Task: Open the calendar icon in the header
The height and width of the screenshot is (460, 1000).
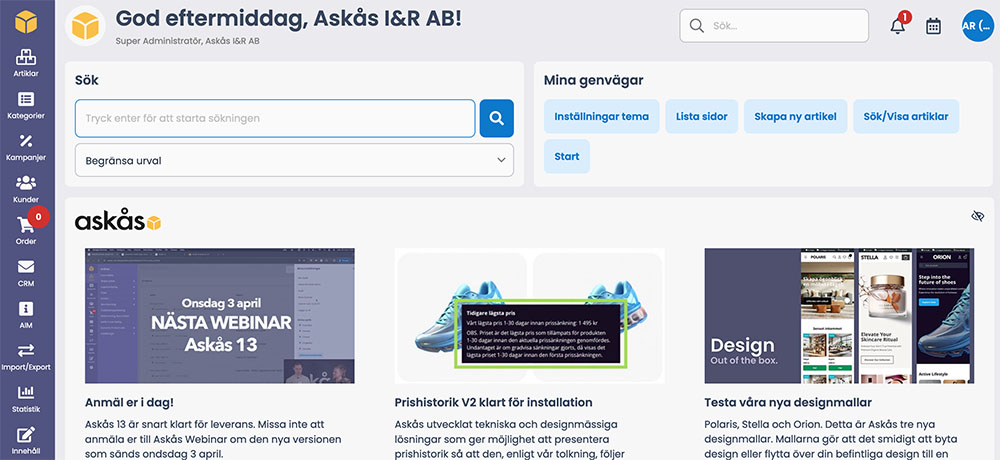Action: coord(934,26)
